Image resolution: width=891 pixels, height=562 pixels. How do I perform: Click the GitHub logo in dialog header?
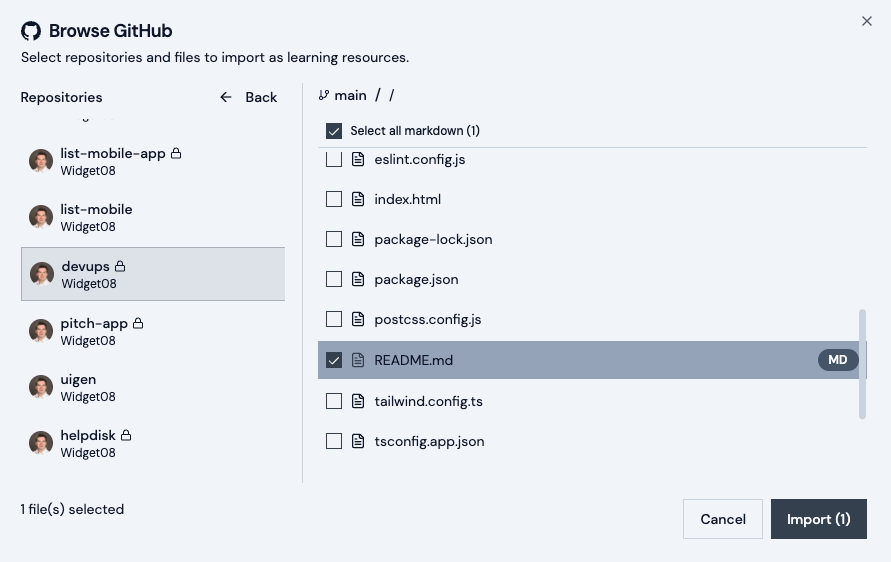coord(31,31)
